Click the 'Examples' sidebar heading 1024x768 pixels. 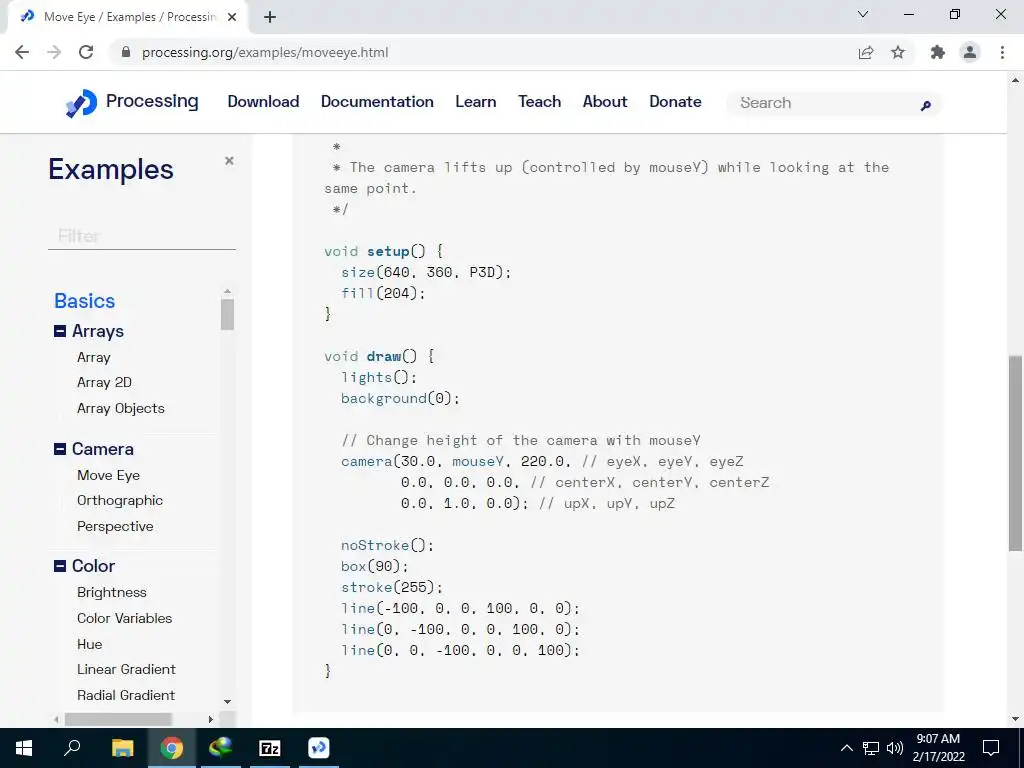(111, 169)
